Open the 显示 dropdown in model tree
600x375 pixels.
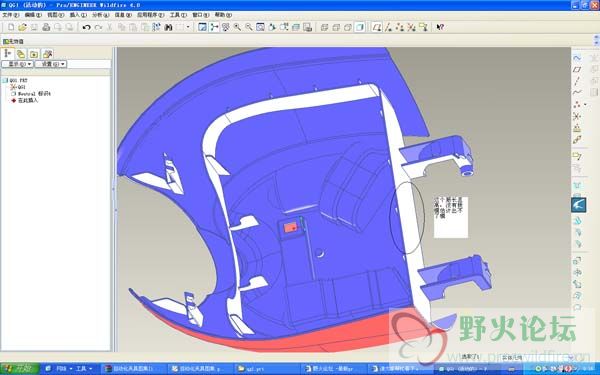tap(18, 64)
